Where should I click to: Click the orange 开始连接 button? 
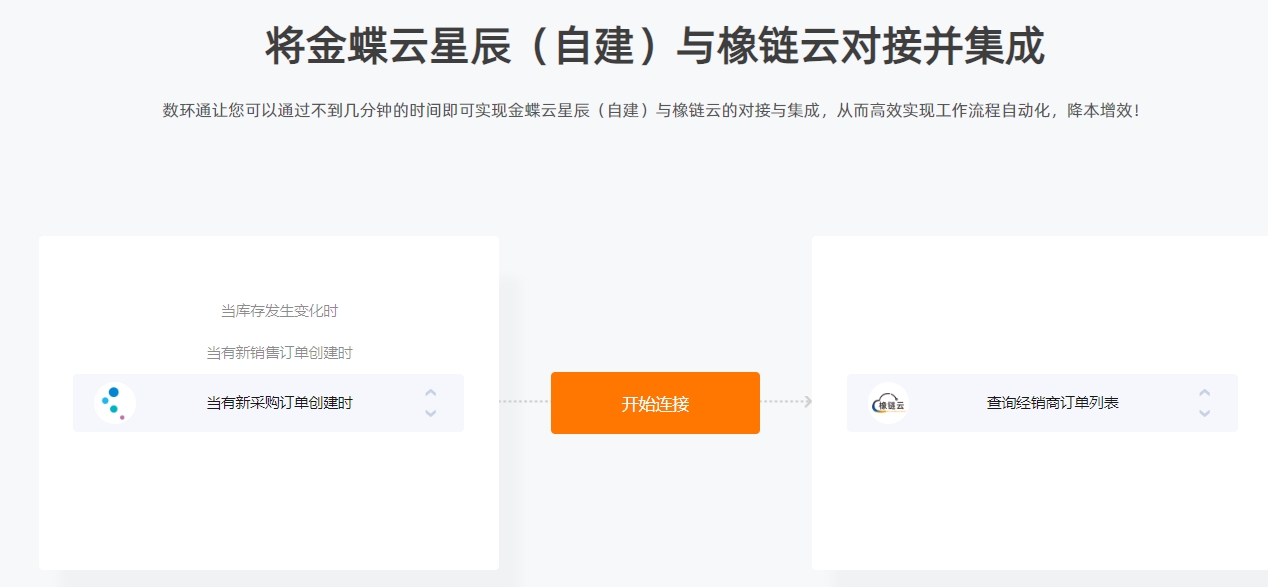(655, 403)
